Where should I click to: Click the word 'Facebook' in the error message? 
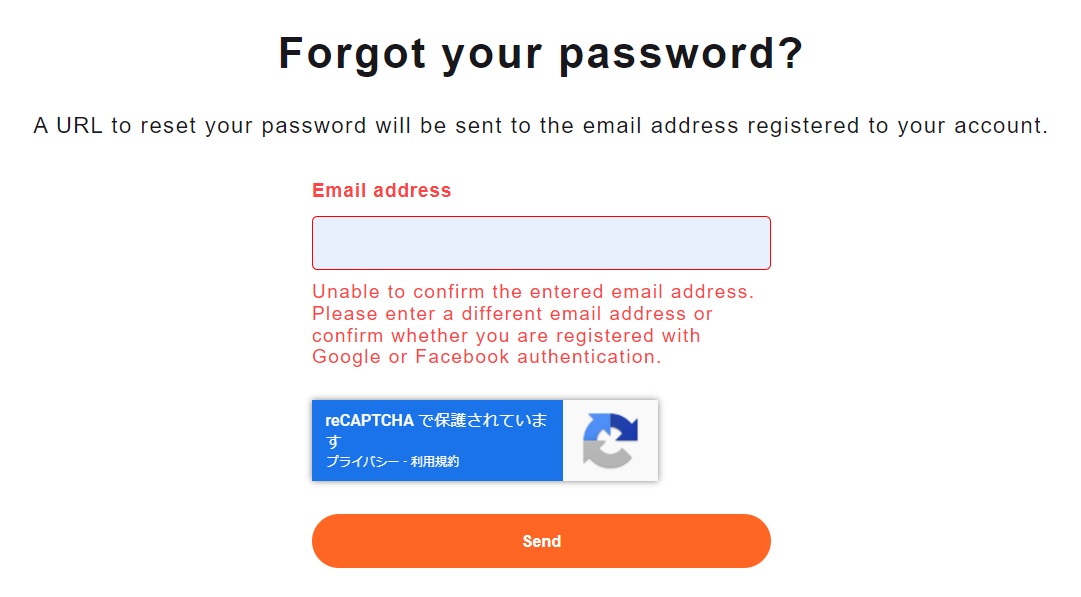click(462, 357)
